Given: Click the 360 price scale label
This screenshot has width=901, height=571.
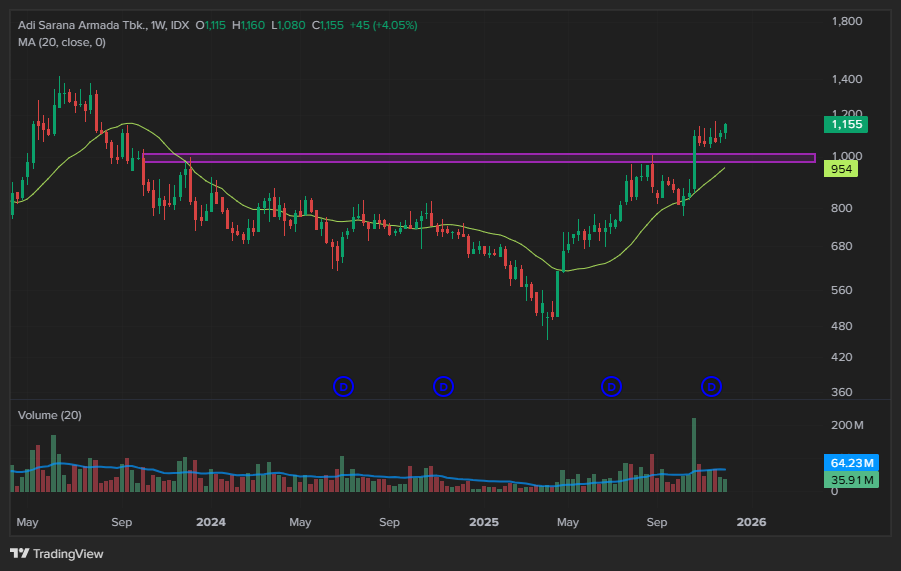Looking at the screenshot, I should pyautogui.click(x=842, y=392).
